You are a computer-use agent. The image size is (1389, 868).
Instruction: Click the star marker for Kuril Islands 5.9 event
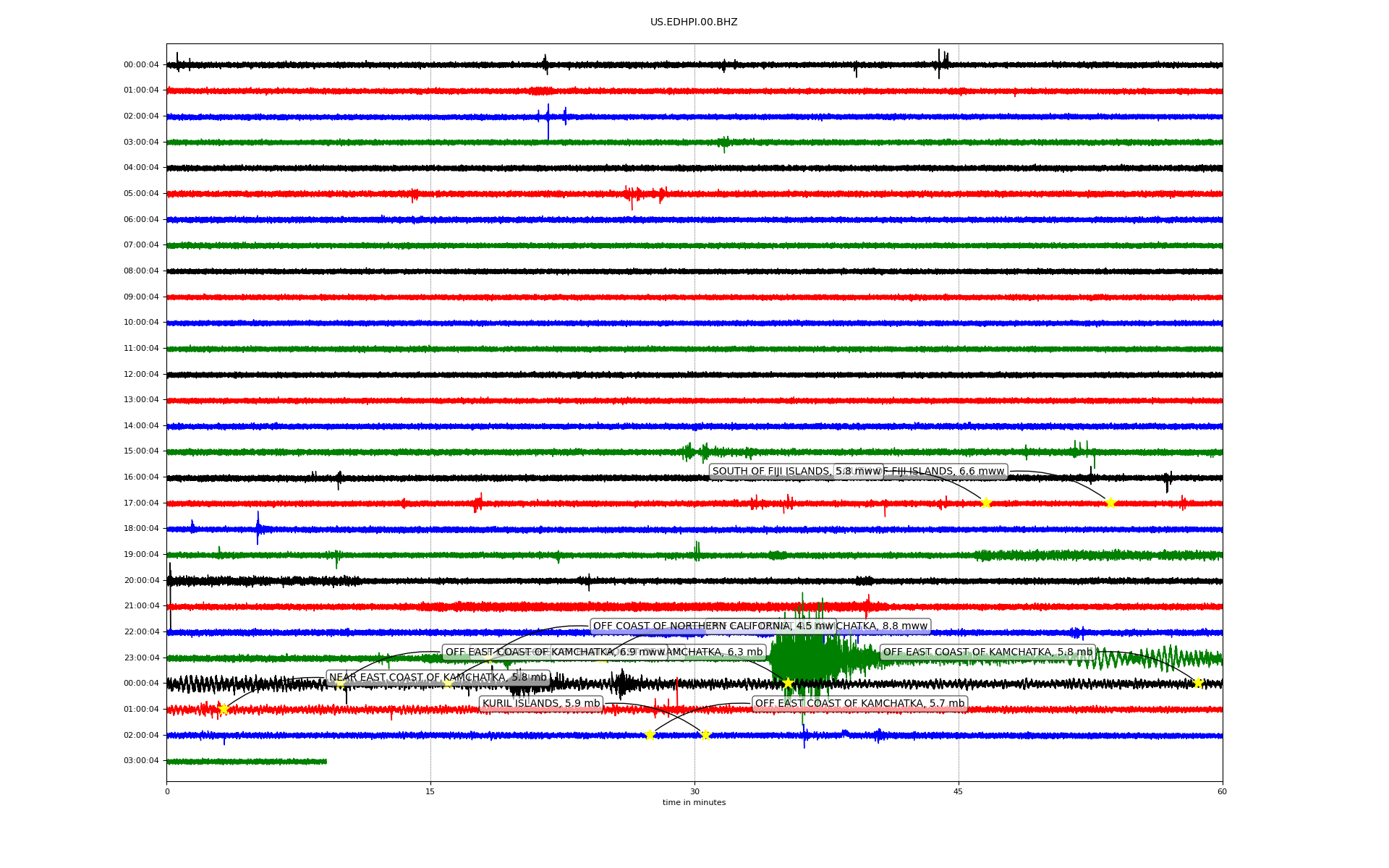point(705,735)
